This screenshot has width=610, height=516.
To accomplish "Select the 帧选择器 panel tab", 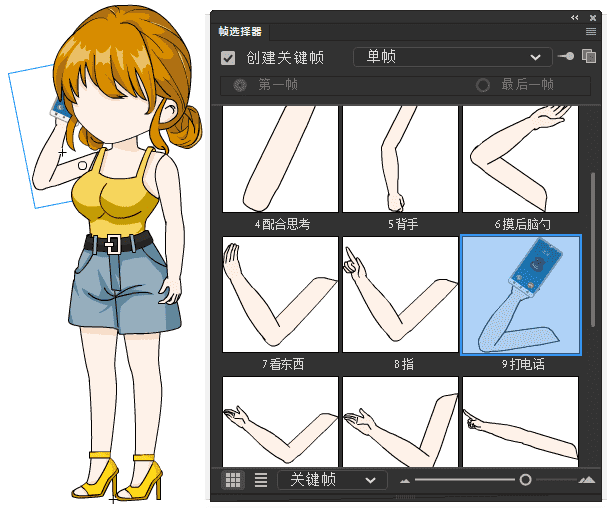I will [x=240, y=32].
